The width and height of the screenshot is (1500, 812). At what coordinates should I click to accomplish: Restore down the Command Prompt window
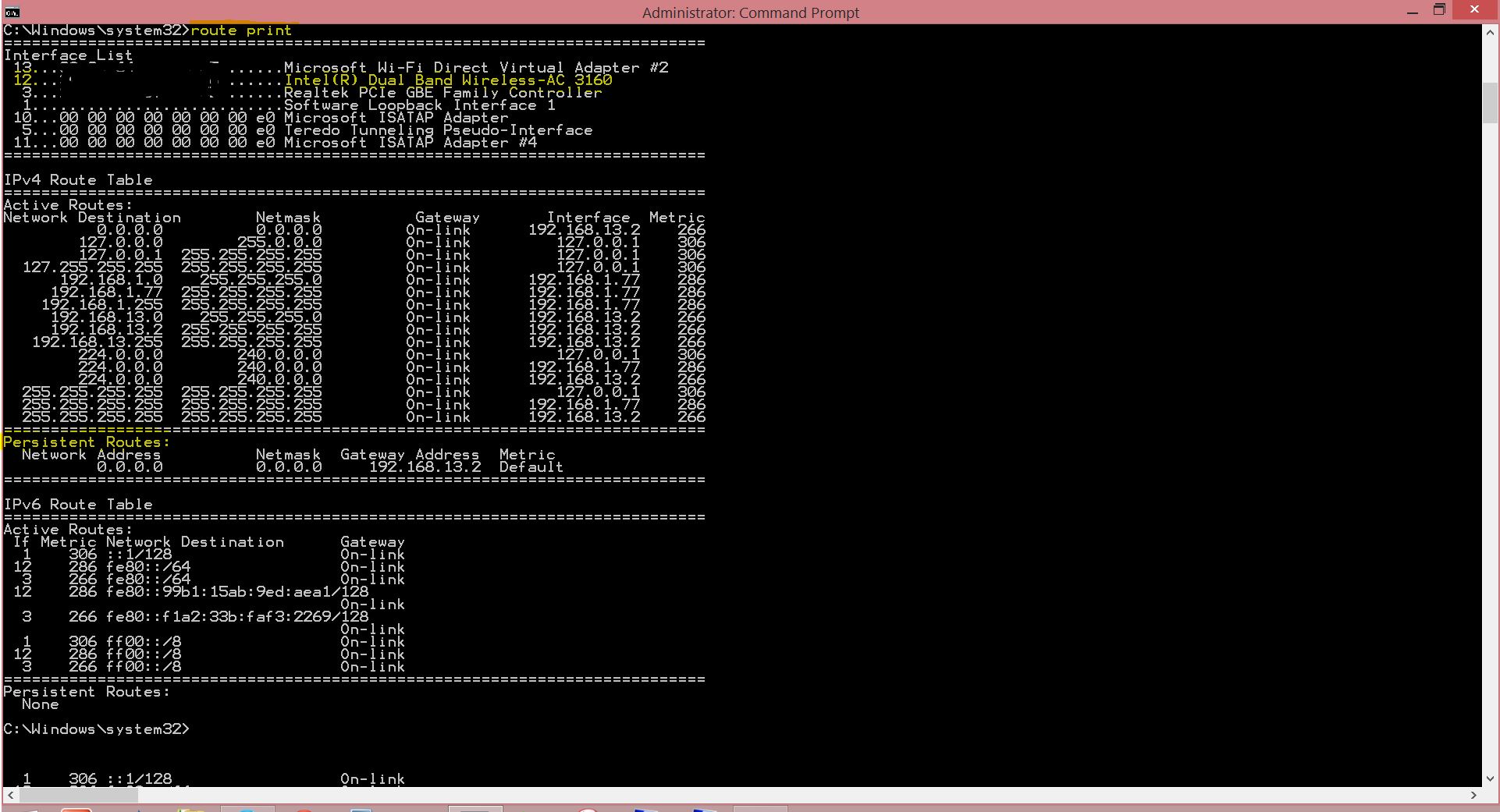pos(1440,10)
